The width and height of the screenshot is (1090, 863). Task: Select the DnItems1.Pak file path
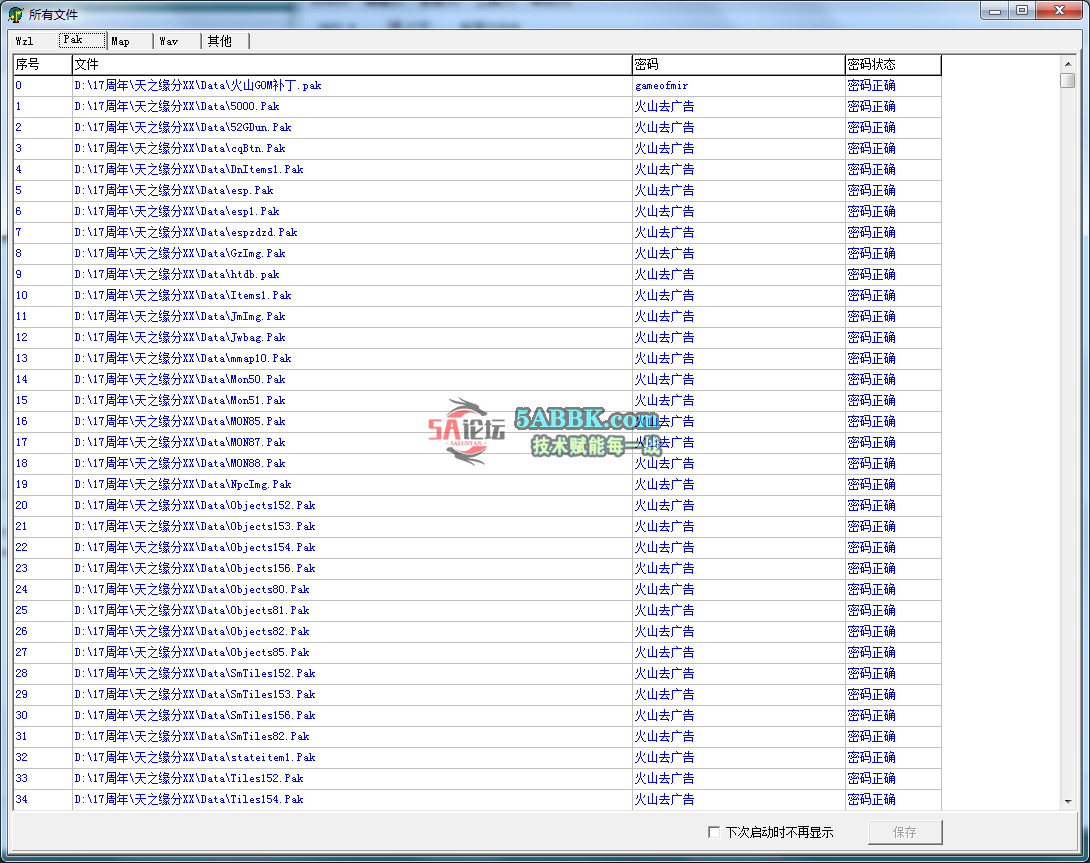click(x=188, y=169)
